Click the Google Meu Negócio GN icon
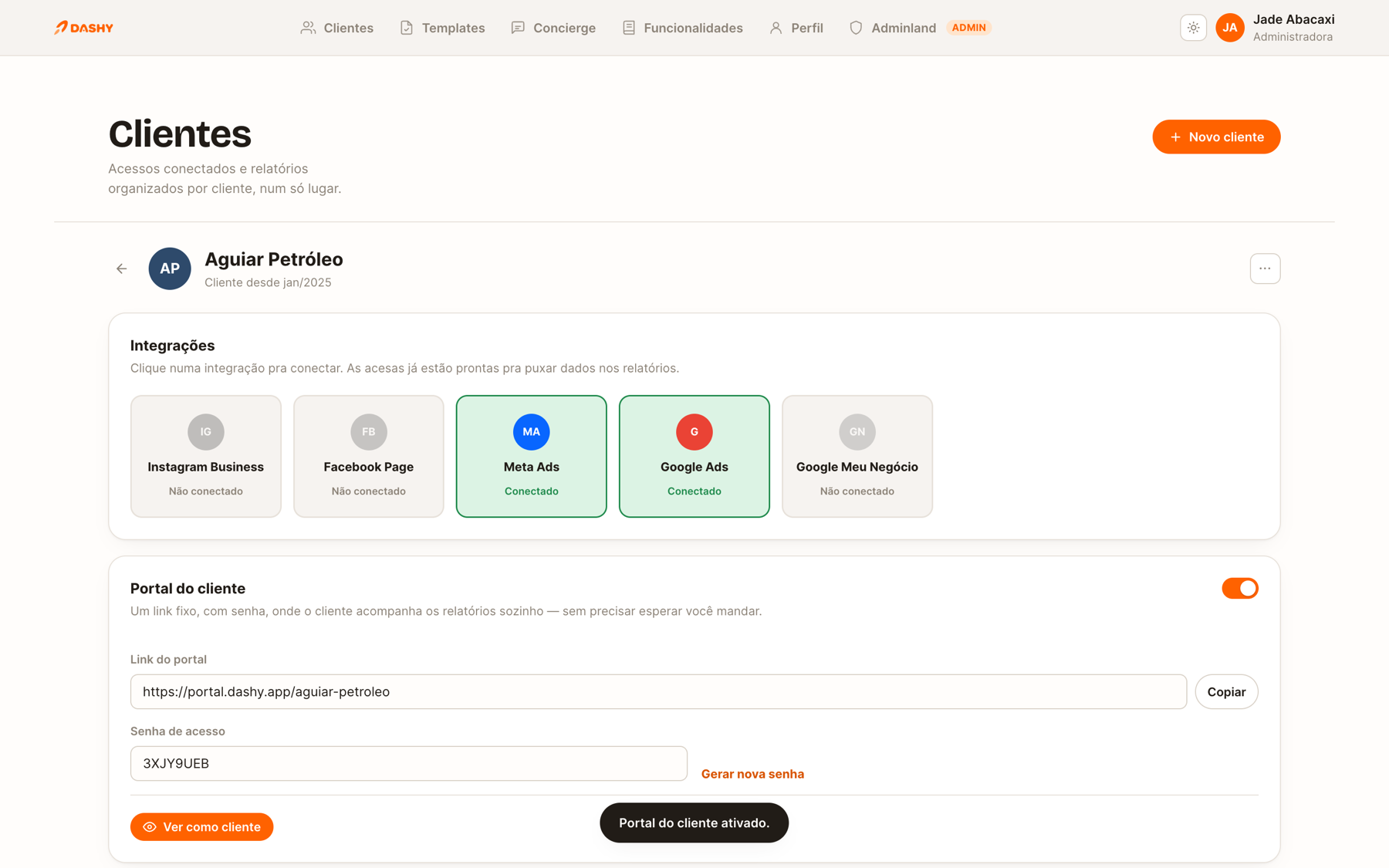 857,431
